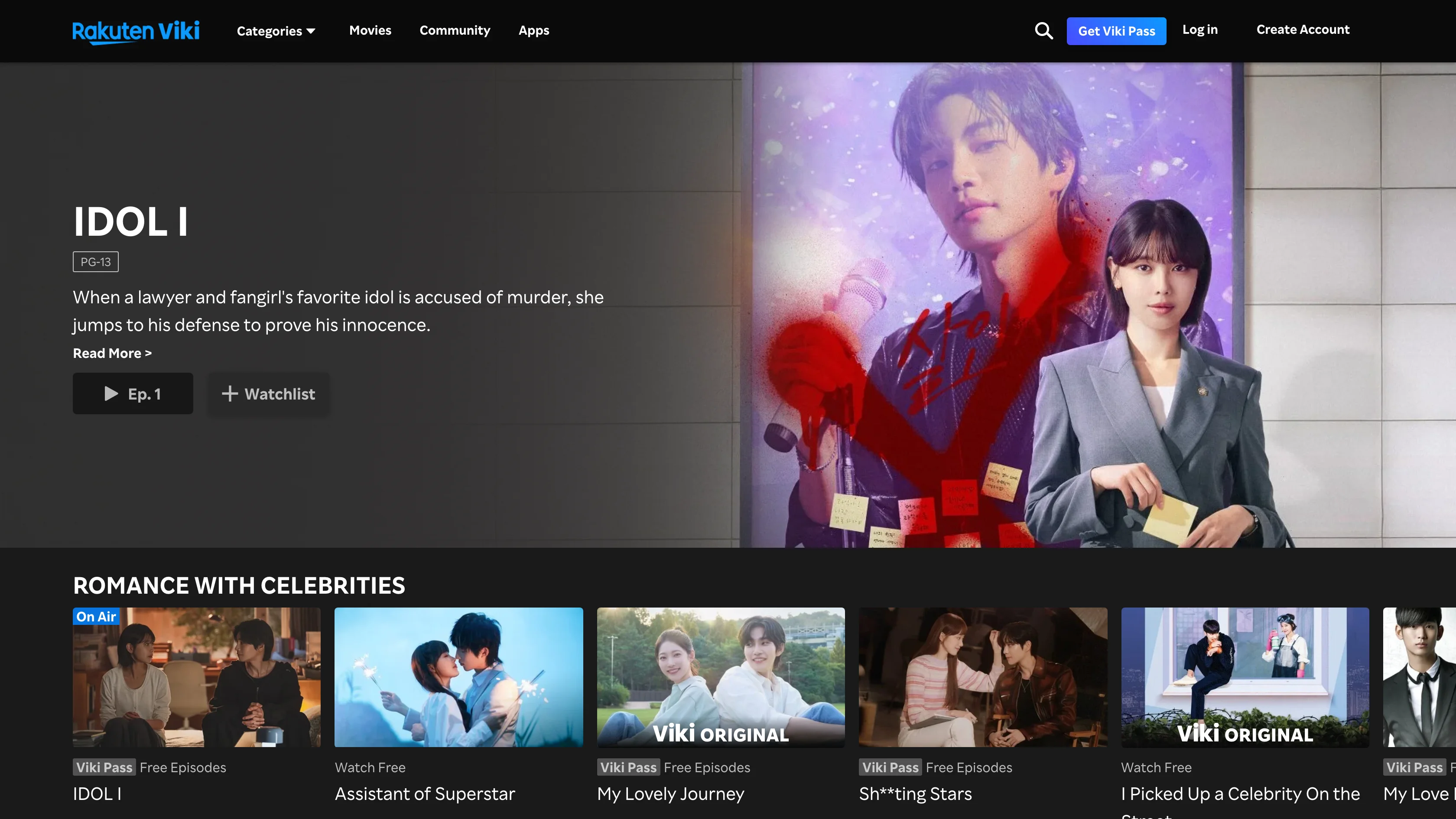Open the Community menu item
Screen dimensions: 1456x819
click(455, 30)
